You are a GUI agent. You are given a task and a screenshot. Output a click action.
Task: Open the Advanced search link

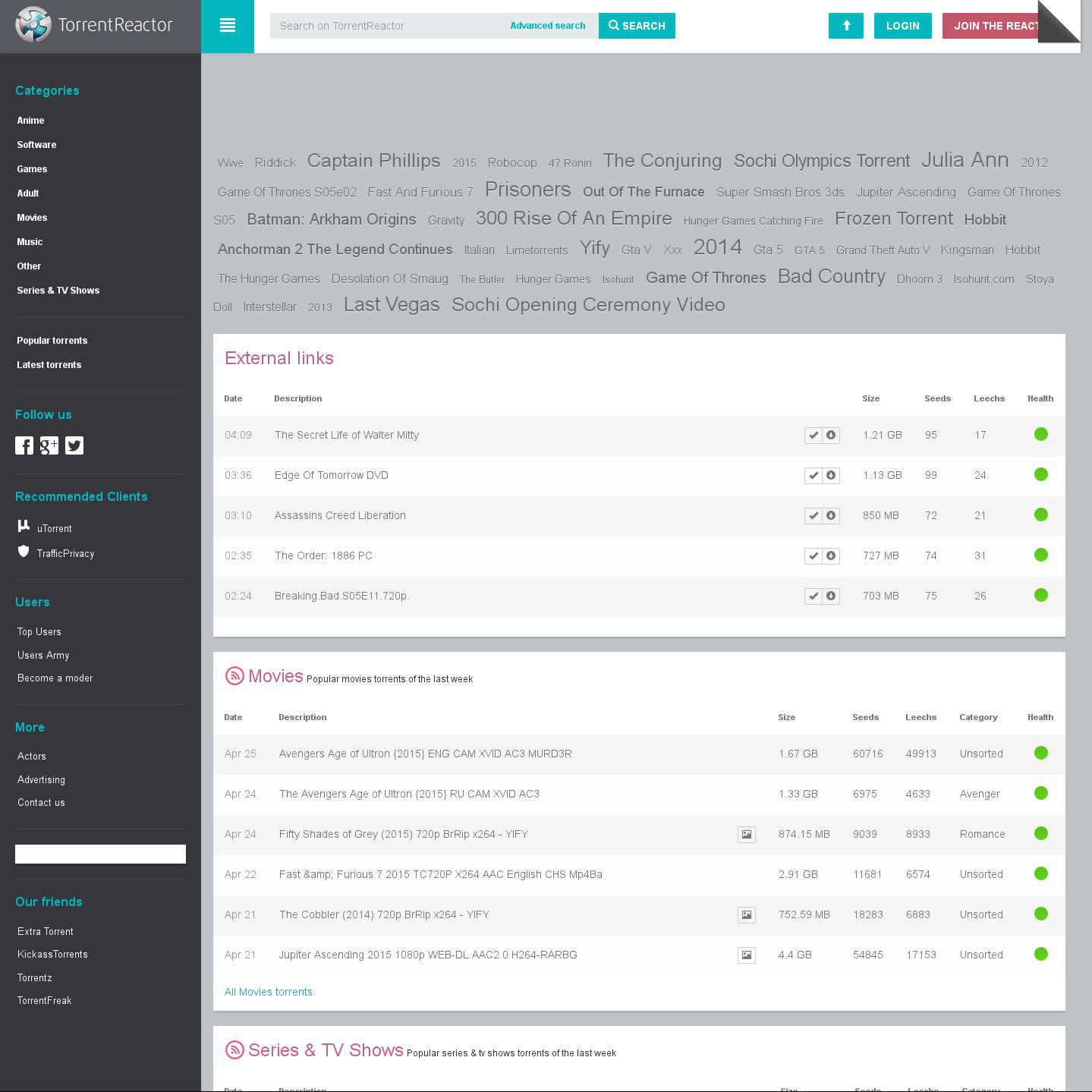point(547,26)
